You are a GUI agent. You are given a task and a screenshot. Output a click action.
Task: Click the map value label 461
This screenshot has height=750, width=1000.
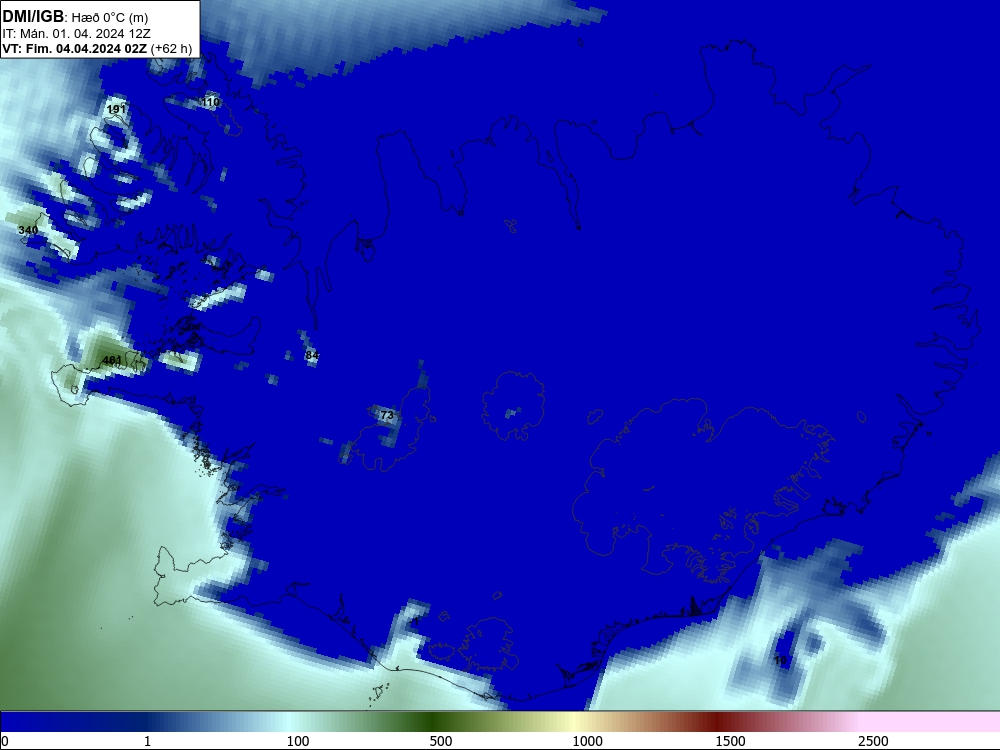pyautogui.click(x=112, y=360)
